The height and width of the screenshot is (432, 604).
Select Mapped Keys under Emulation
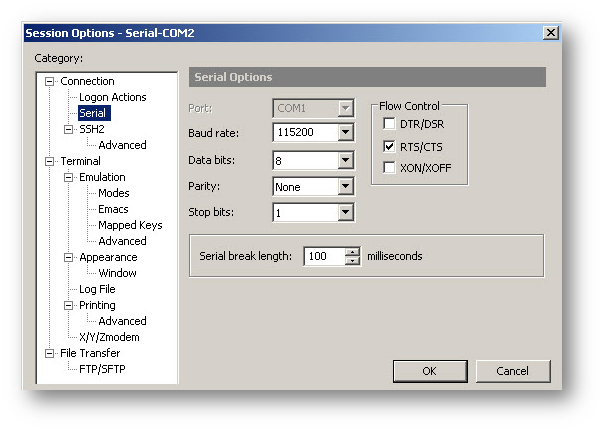pos(130,225)
